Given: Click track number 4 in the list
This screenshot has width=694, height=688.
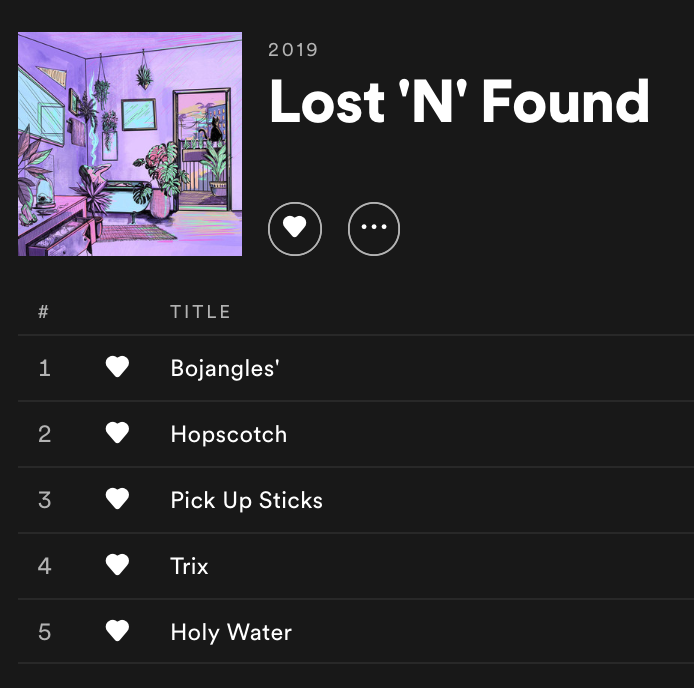Looking at the screenshot, I should click(44, 566).
